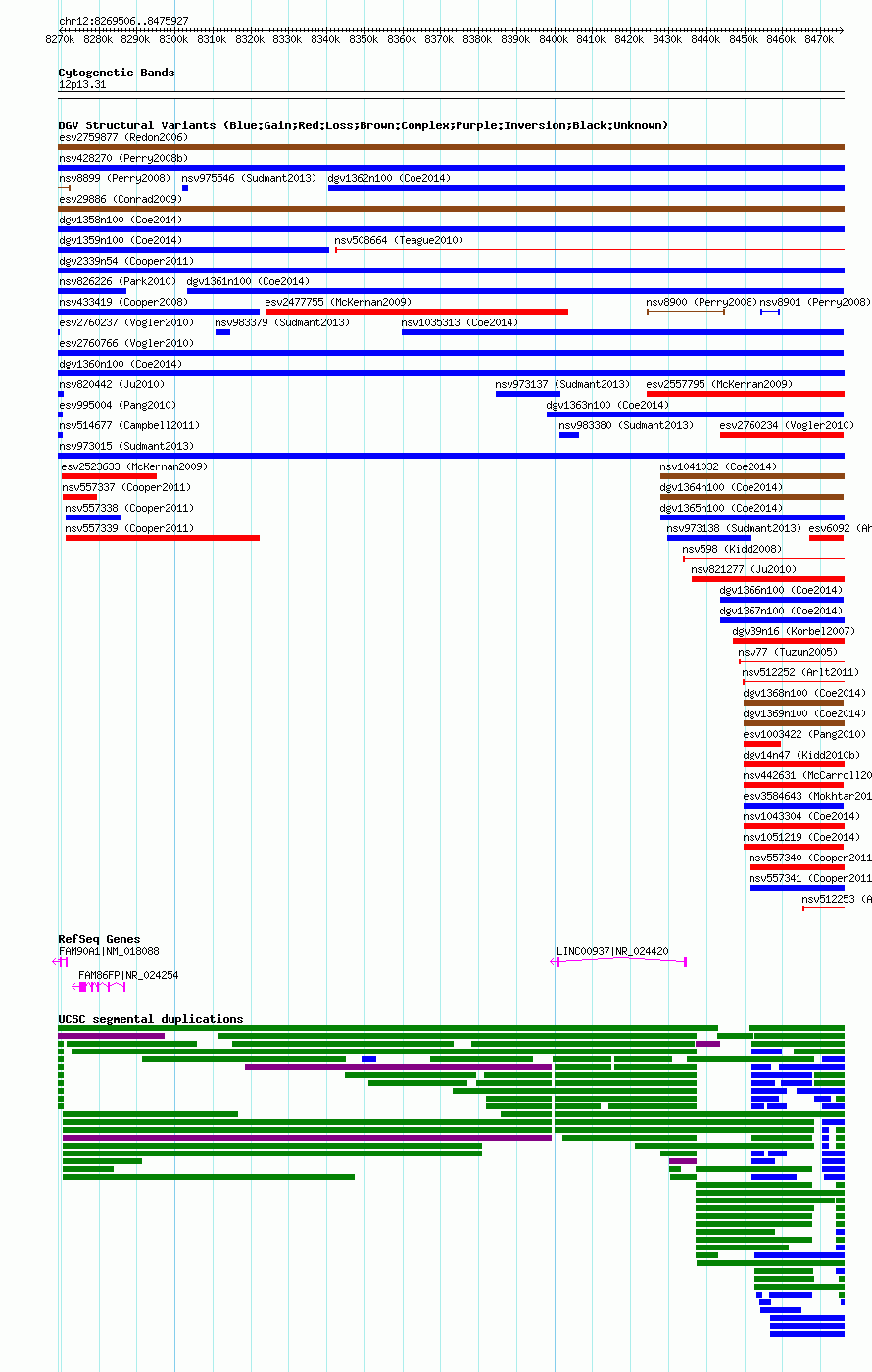Click nsv557338 (Cooper2011) variant label
Image resolution: width=872 pixels, height=1372 pixels.
(x=130, y=509)
